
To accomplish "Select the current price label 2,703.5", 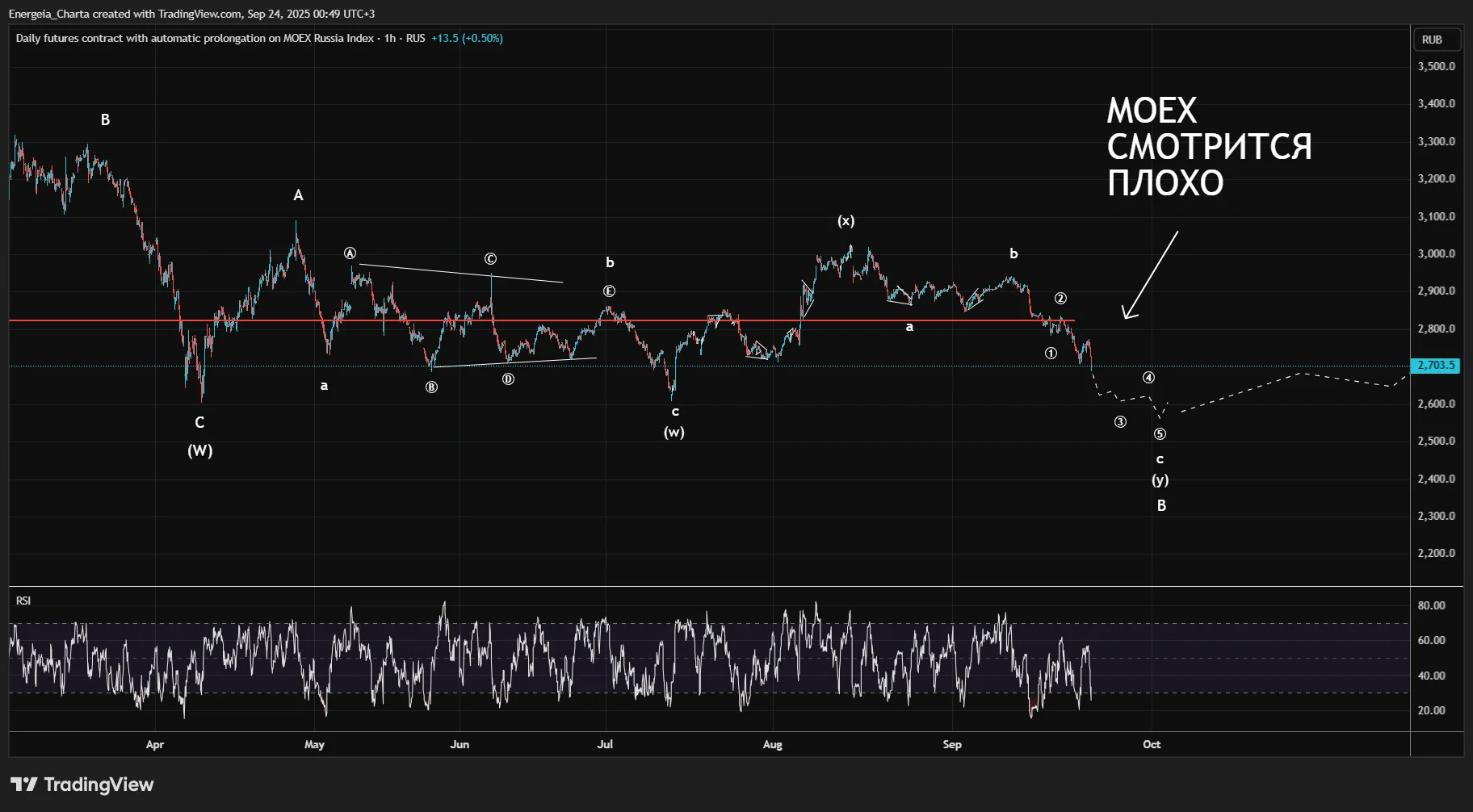I will tap(1437, 366).
